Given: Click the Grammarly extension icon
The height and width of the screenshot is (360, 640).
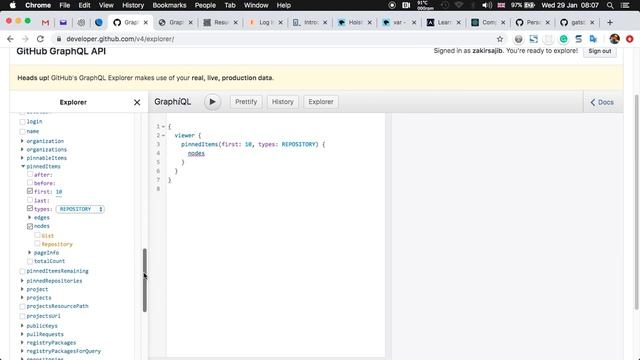Looking at the screenshot, I should point(563,39).
